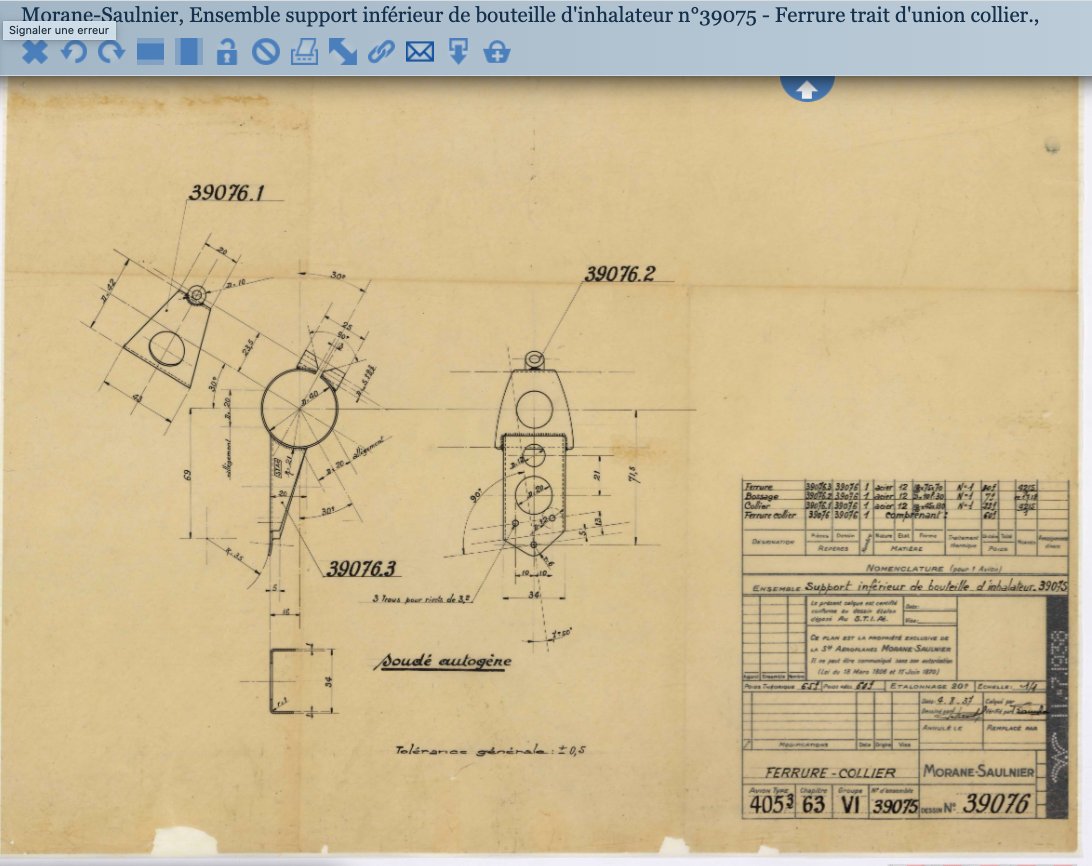Click the 'Signaler une erreur' tooltip label
Image resolution: width=1092 pixels, height=866 pixels.
[x=59, y=31]
